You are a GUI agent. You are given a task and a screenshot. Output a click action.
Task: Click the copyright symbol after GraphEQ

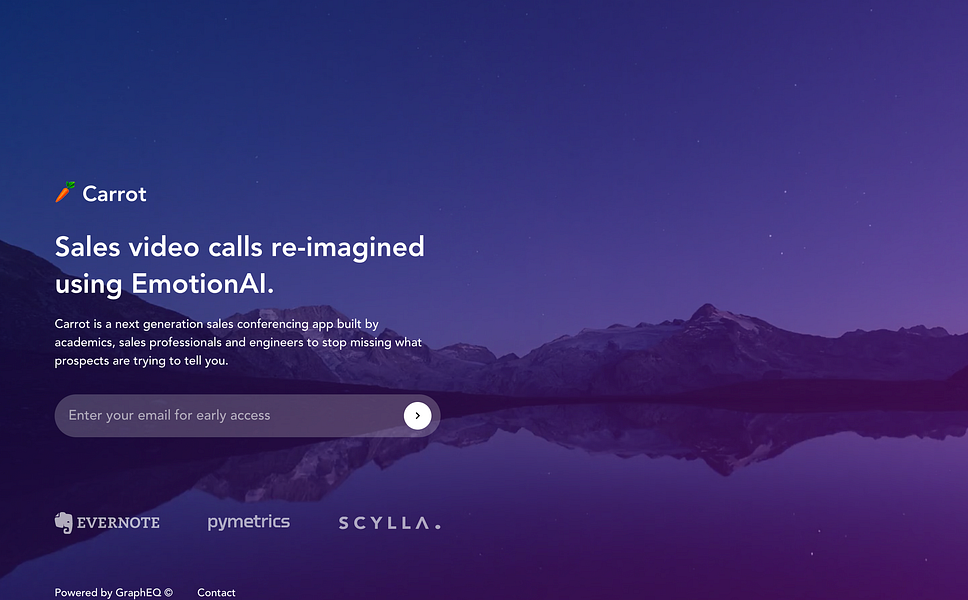[x=169, y=593]
